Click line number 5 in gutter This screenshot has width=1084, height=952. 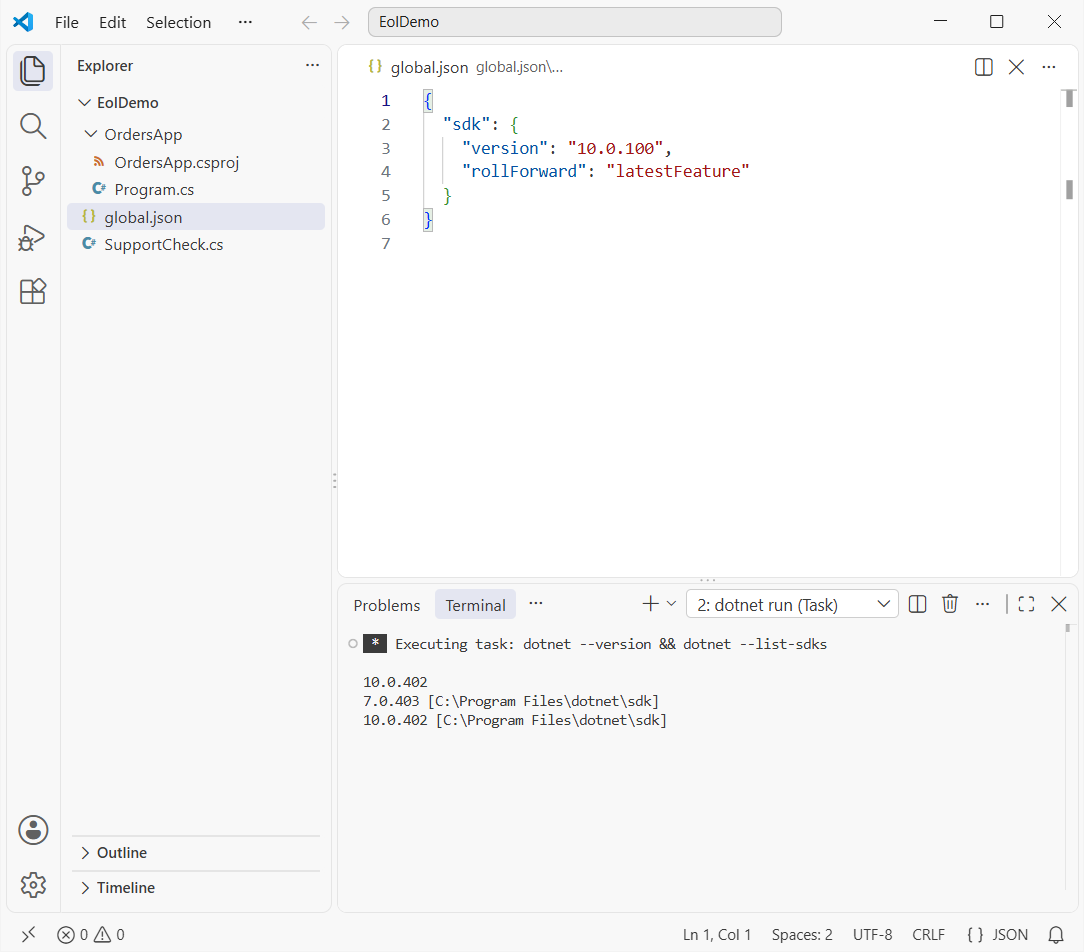coord(386,196)
